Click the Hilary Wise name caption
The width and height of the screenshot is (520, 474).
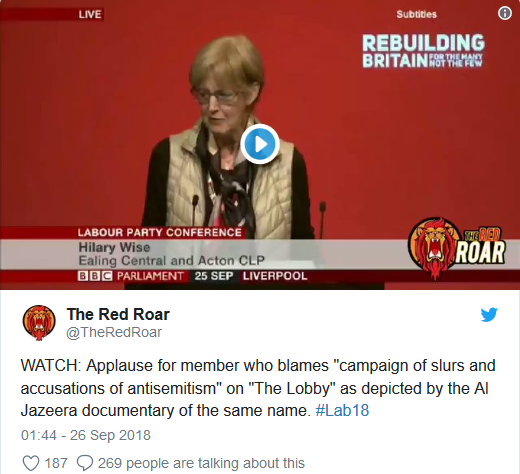coord(114,247)
